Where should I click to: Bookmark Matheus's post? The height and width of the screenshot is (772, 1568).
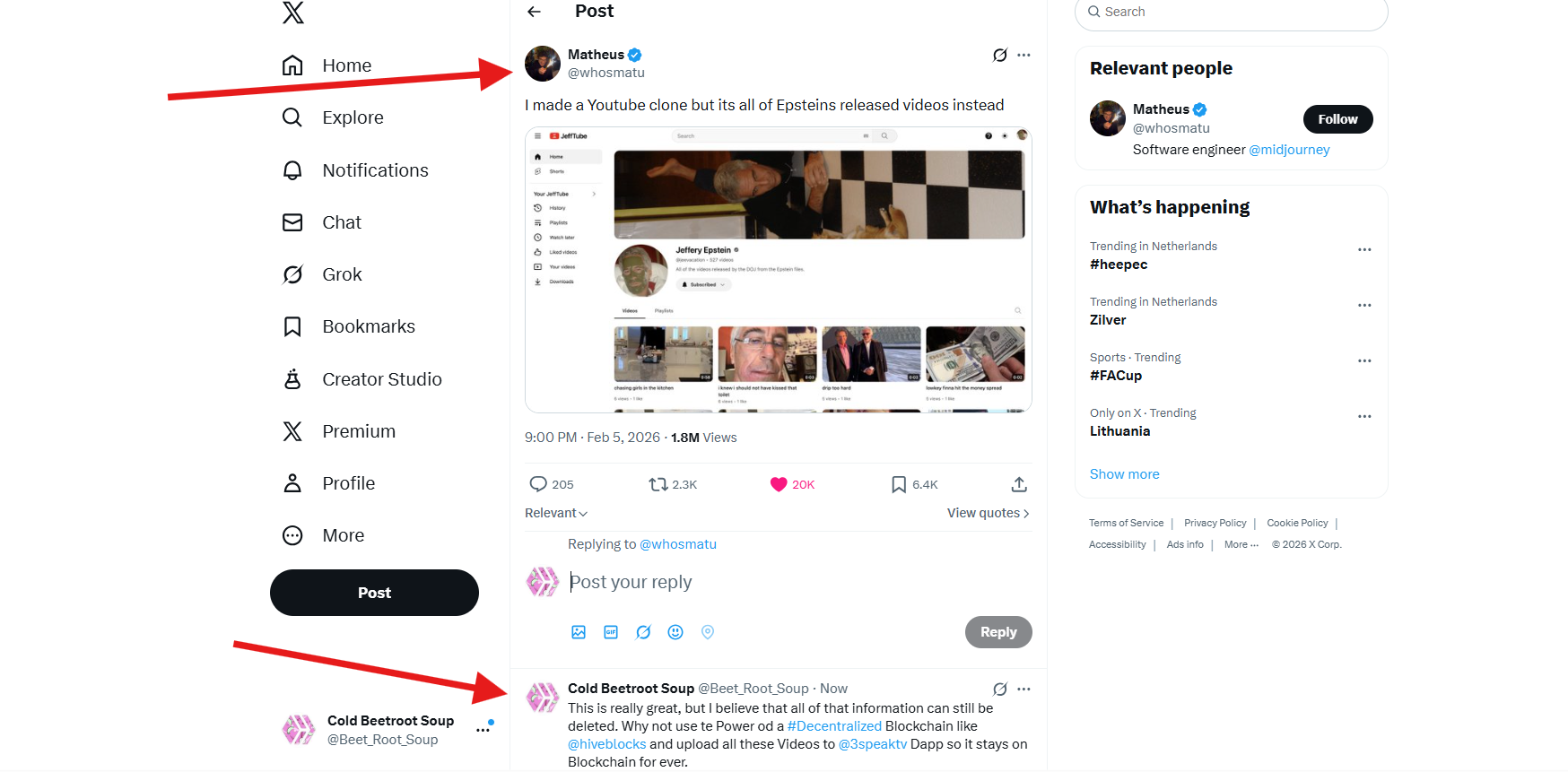(x=899, y=484)
